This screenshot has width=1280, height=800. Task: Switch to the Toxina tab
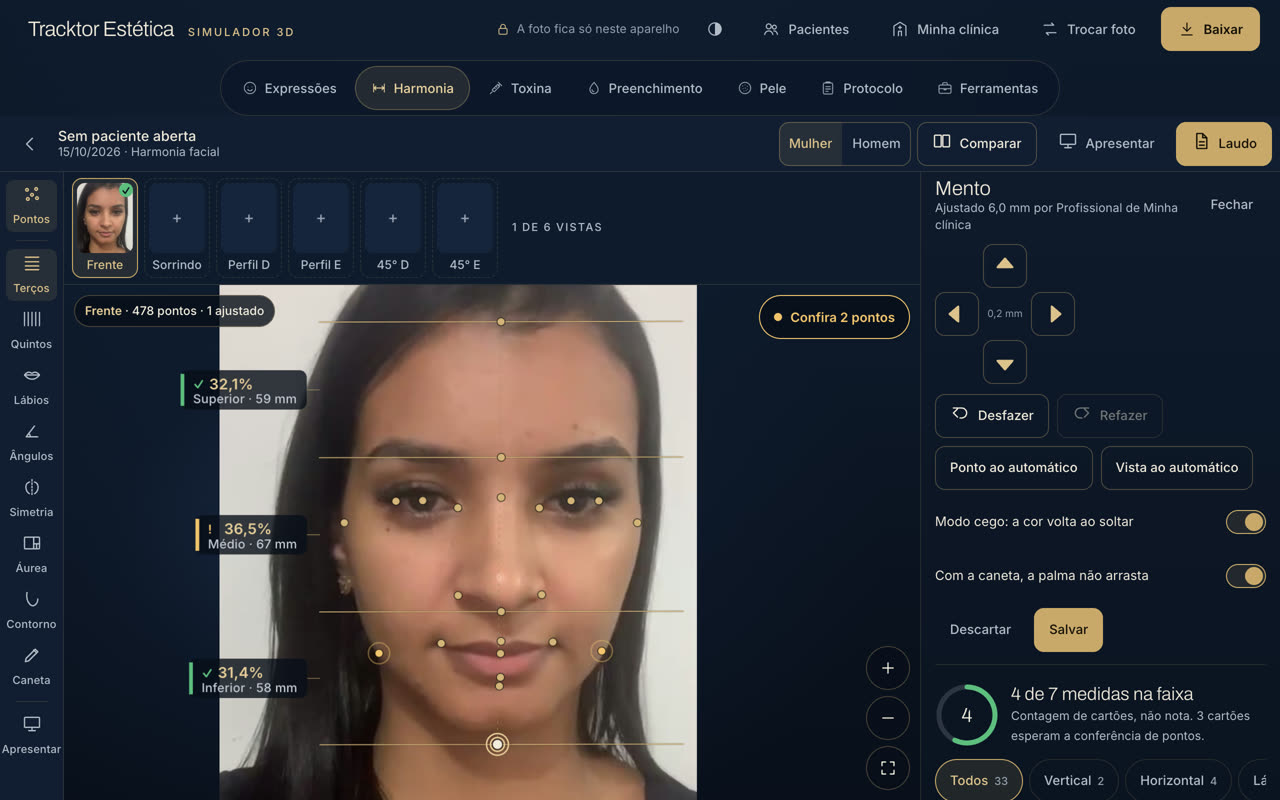pyautogui.click(x=520, y=88)
